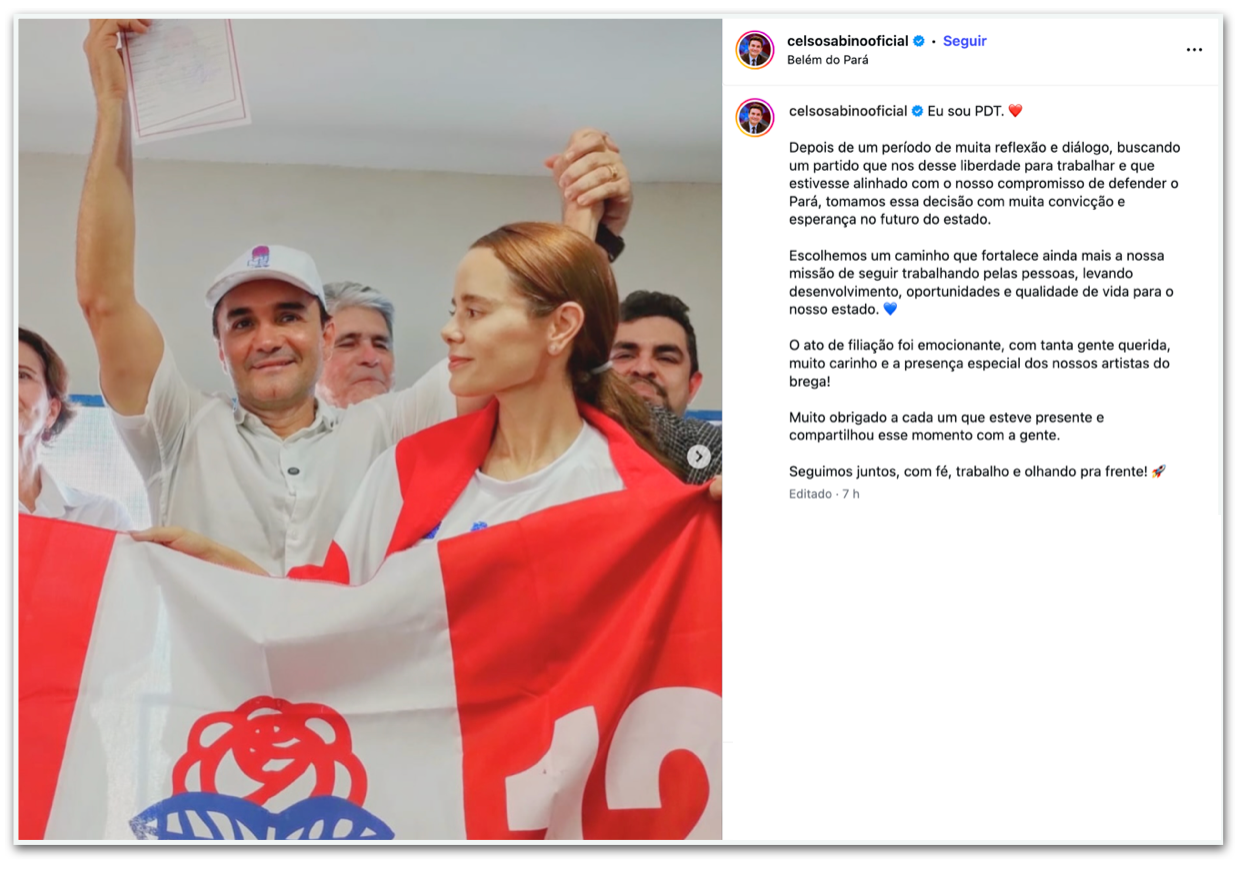Open the 'Belém do Pará' location link
1244x870 pixels.
[x=828, y=60]
